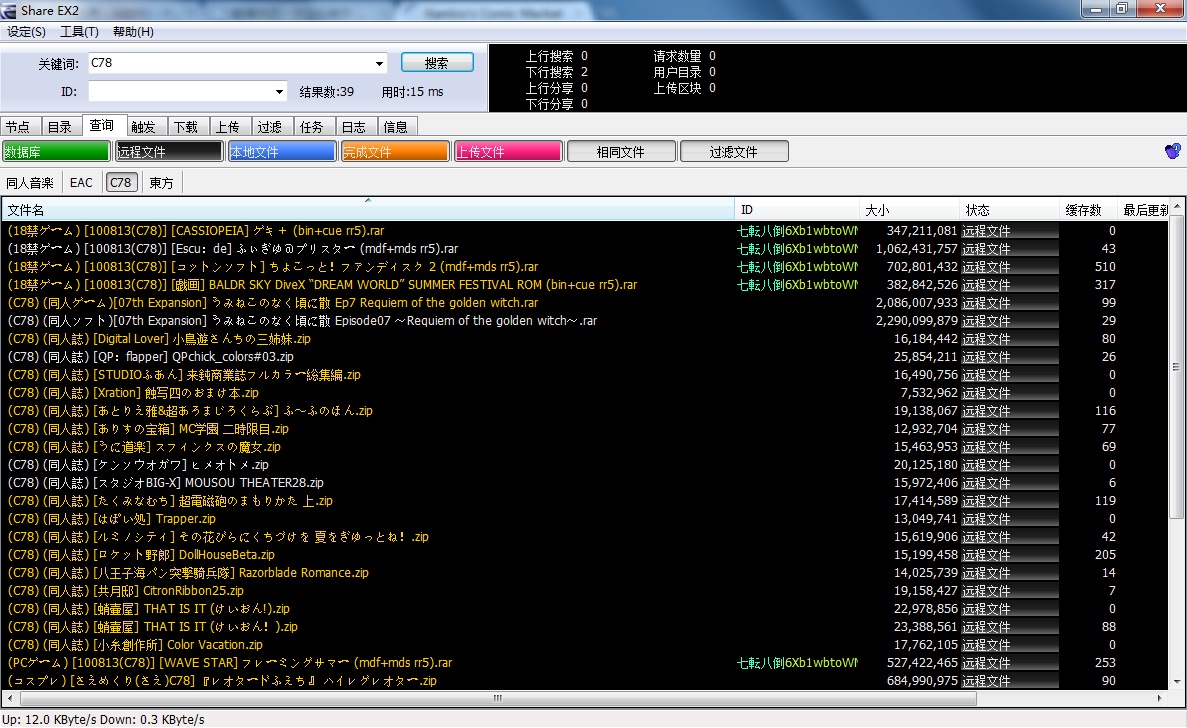Image resolution: width=1187 pixels, height=728 pixels.
Task: Click the blue heart icon at right
Action: coord(1173,151)
